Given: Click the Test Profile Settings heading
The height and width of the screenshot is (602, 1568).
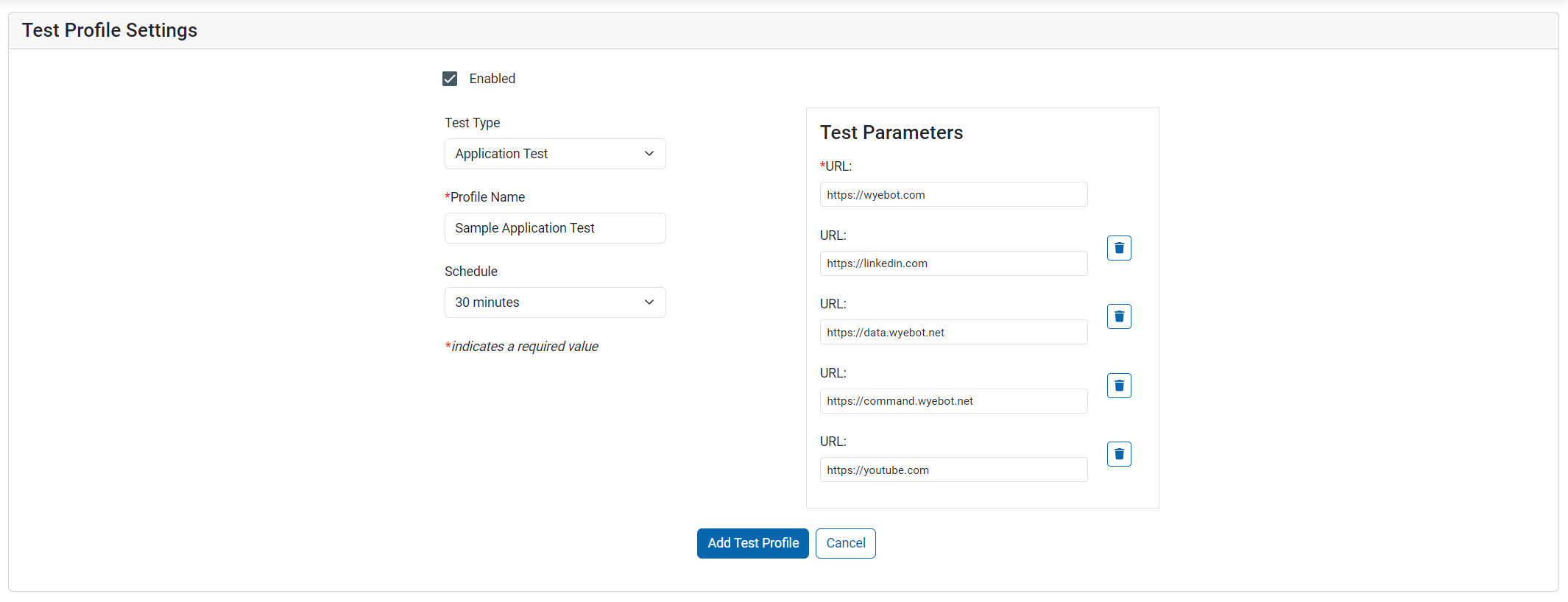Looking at the screenshot, I should coord(110,30).
